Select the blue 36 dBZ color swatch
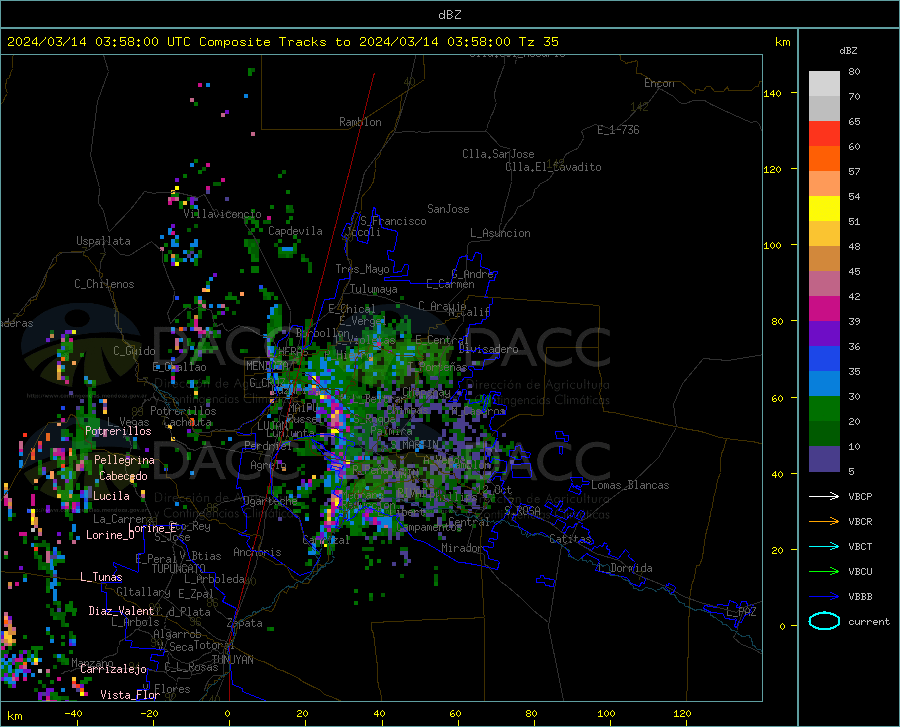Screen dimensions: 900x727 (x=824, y=359)
